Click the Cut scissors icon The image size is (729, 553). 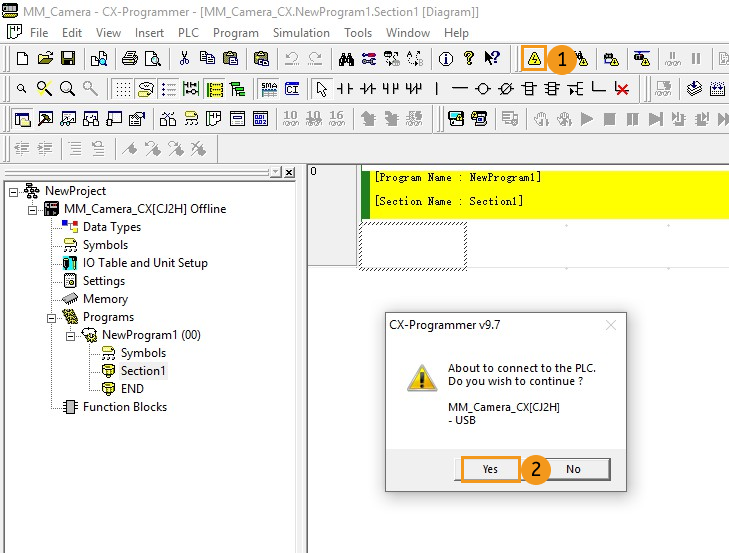point(185,59)
